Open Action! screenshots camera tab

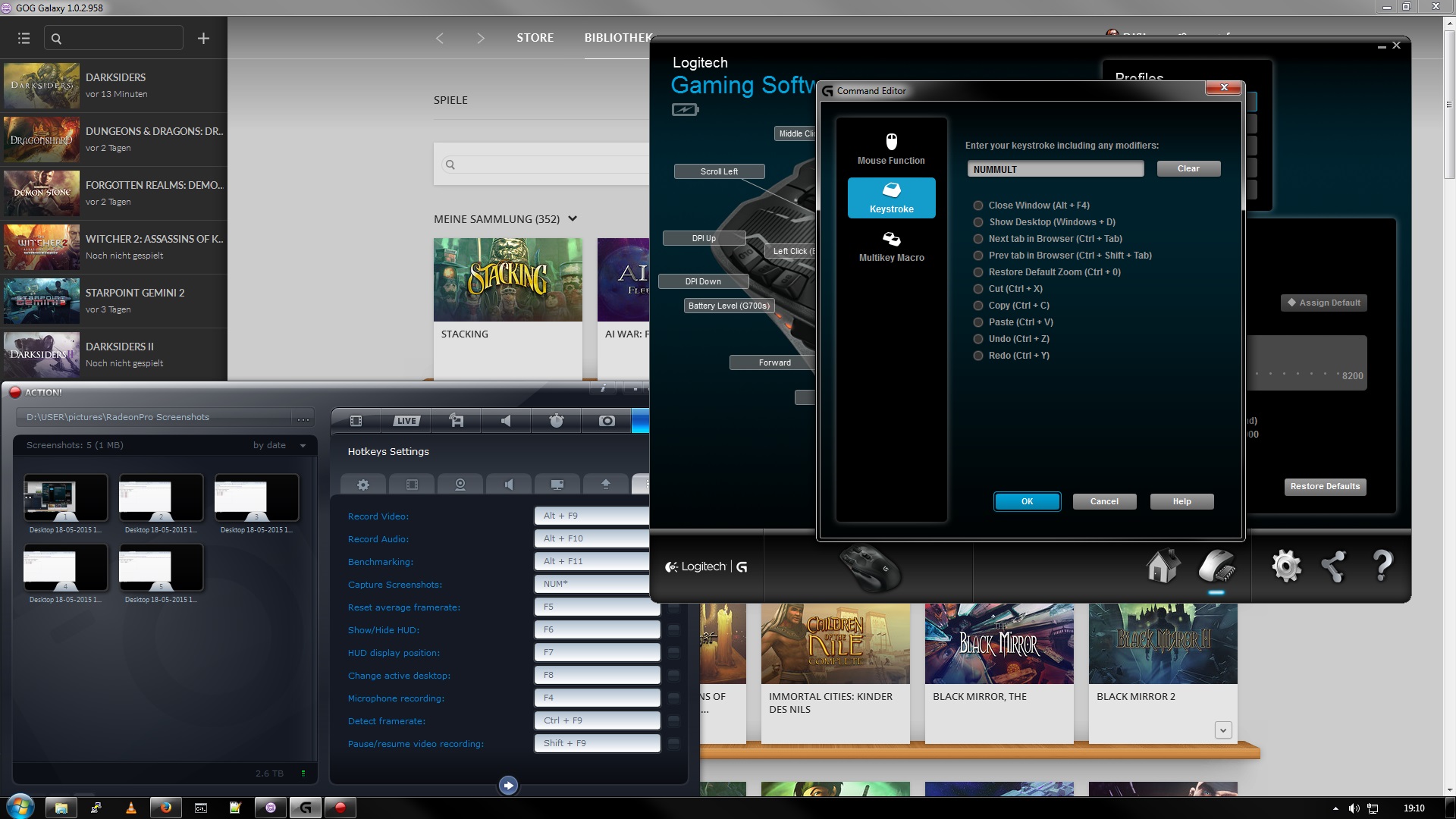pyautogui.click(x=607, y=421)
